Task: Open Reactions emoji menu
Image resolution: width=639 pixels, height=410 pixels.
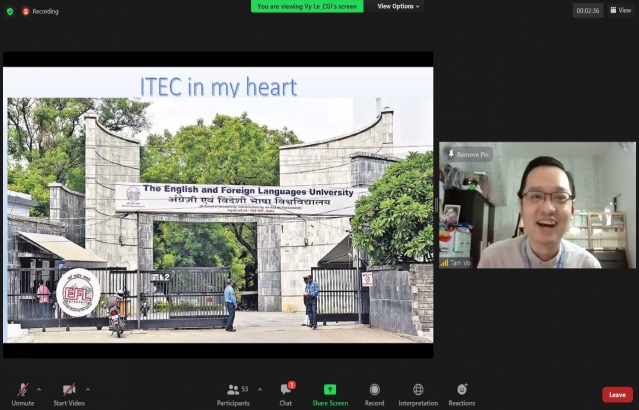Action: [x=462, y=395]
